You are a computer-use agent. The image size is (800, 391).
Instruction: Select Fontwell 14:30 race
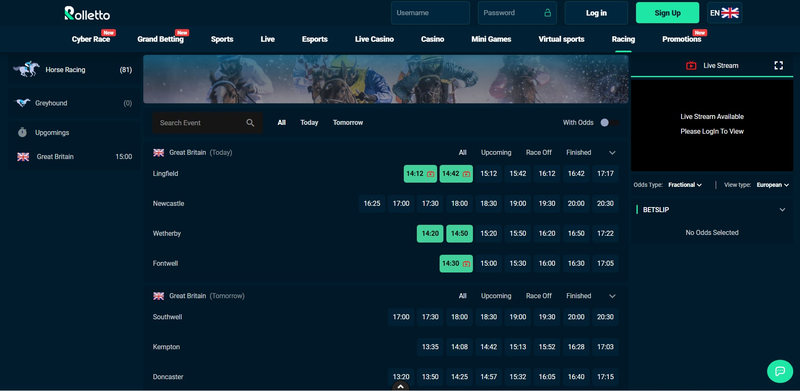coord(456,264)
